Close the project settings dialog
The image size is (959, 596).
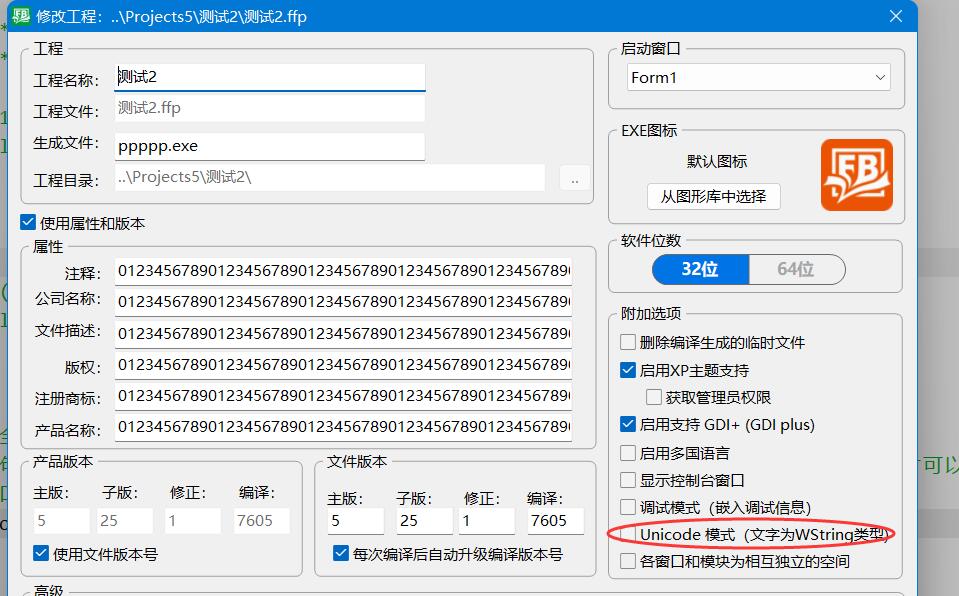pos(896,16)
